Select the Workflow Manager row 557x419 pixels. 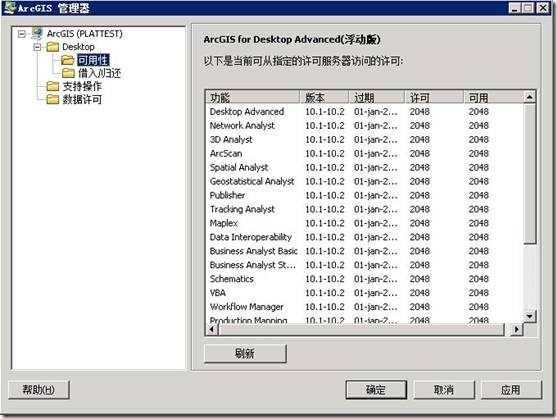pyautogui.click(x=364, y=307)
